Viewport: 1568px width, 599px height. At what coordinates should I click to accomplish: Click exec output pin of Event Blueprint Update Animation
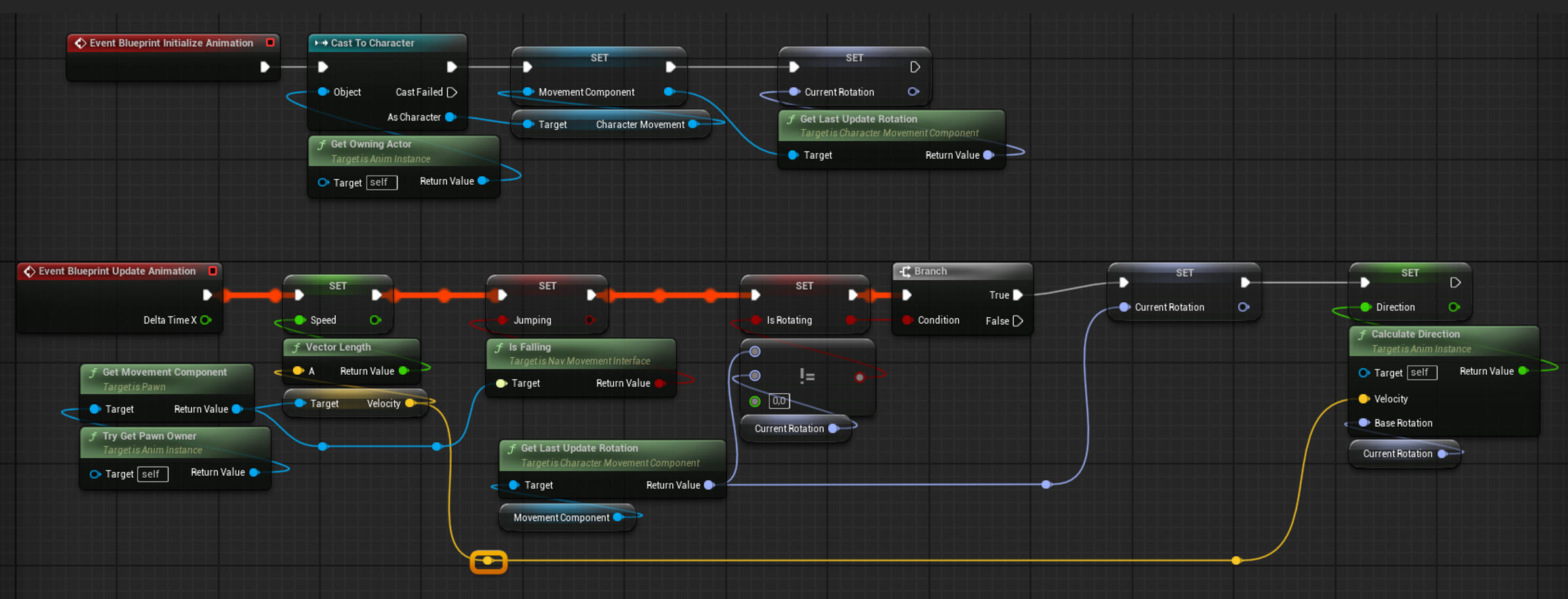click(207, 295)
